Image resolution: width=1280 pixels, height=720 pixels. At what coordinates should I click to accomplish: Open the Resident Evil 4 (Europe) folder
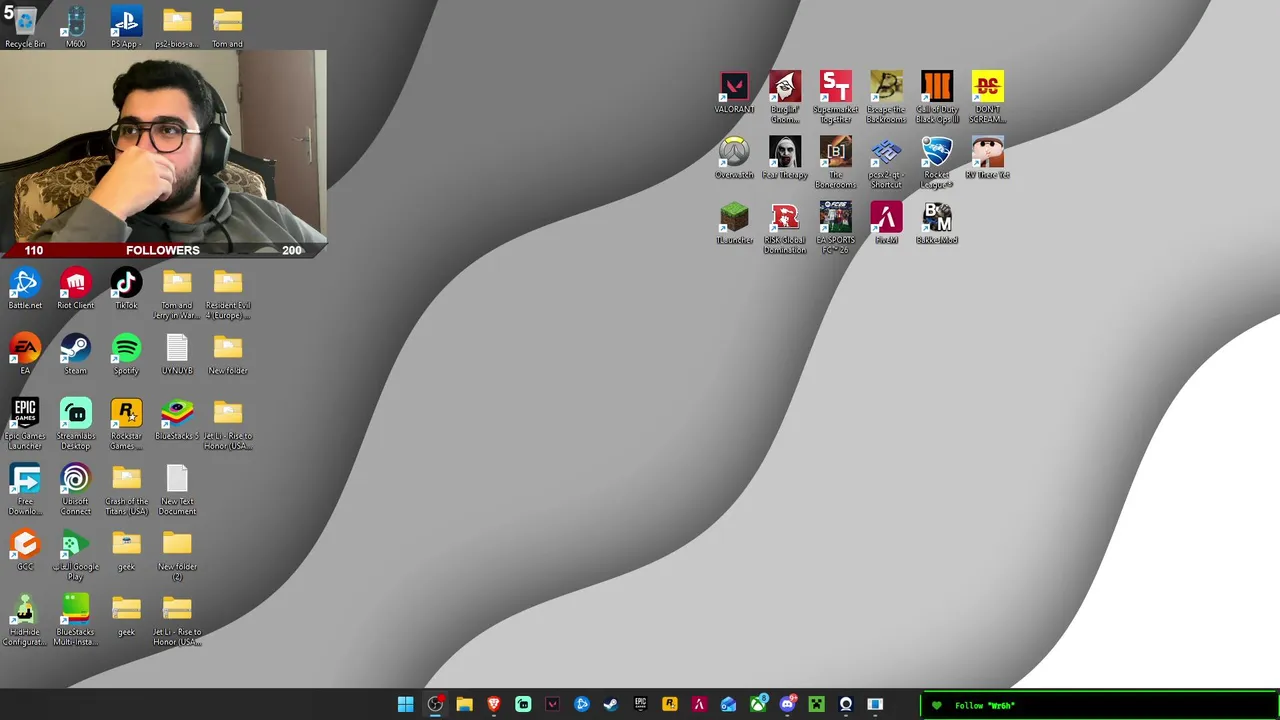click(228, 294)
